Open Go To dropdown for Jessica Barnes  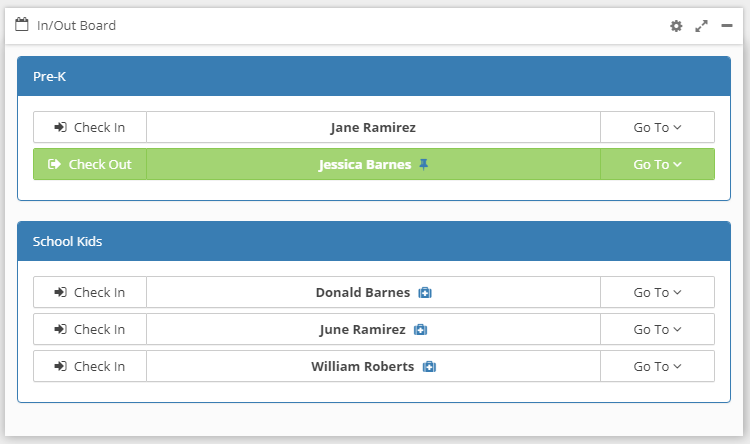[x=657, y=164]
